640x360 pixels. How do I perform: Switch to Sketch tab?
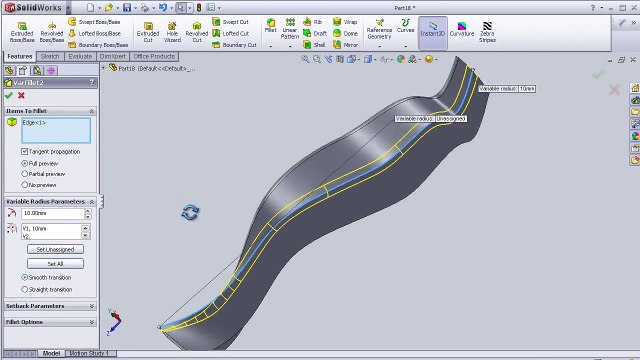[50, 56]
